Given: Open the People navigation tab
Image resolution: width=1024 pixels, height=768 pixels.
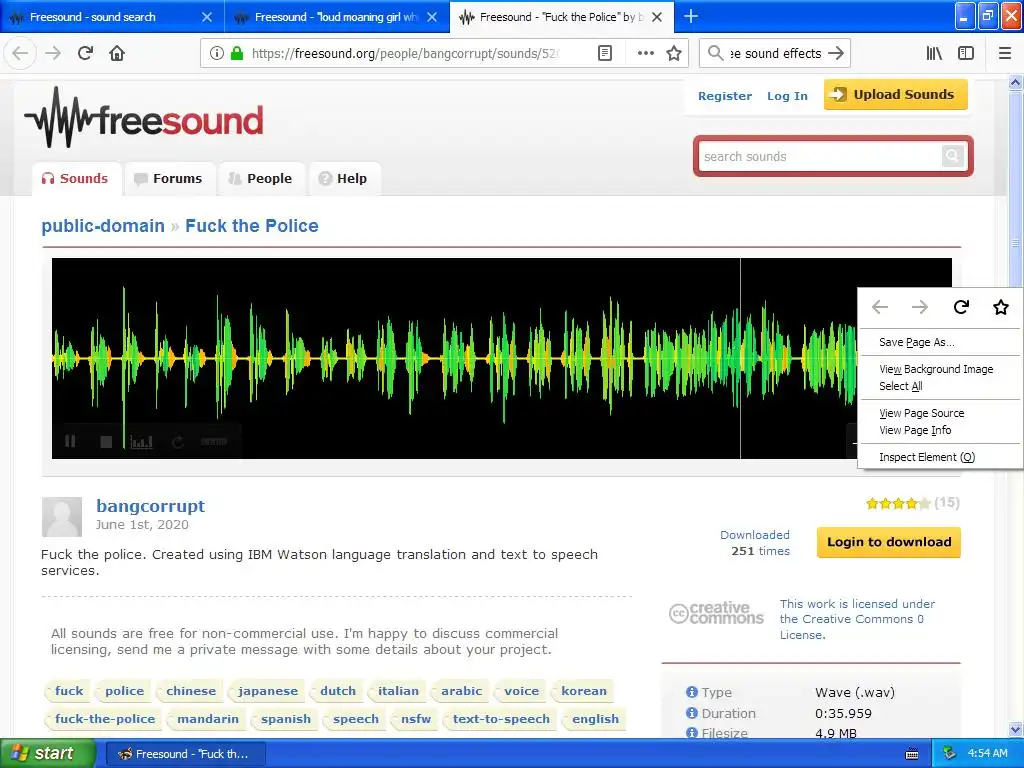Looking at the screenshot, I should pos(261,178).
